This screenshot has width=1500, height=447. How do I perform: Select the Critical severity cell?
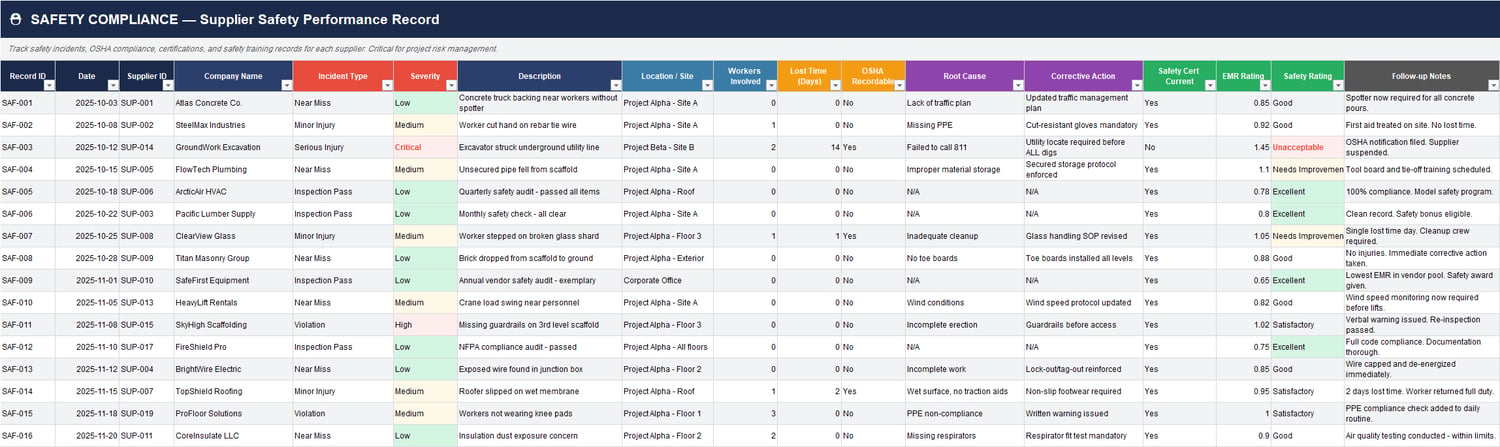click(425, 147)
